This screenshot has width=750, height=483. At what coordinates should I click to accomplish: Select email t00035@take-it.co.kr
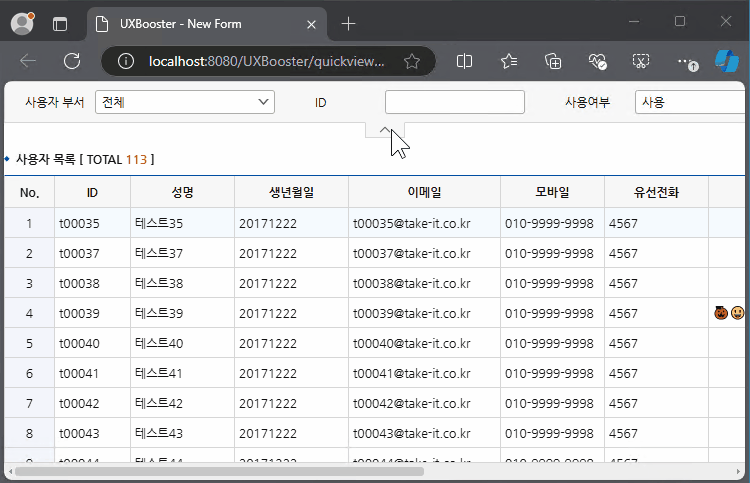[x=424, y=223]
